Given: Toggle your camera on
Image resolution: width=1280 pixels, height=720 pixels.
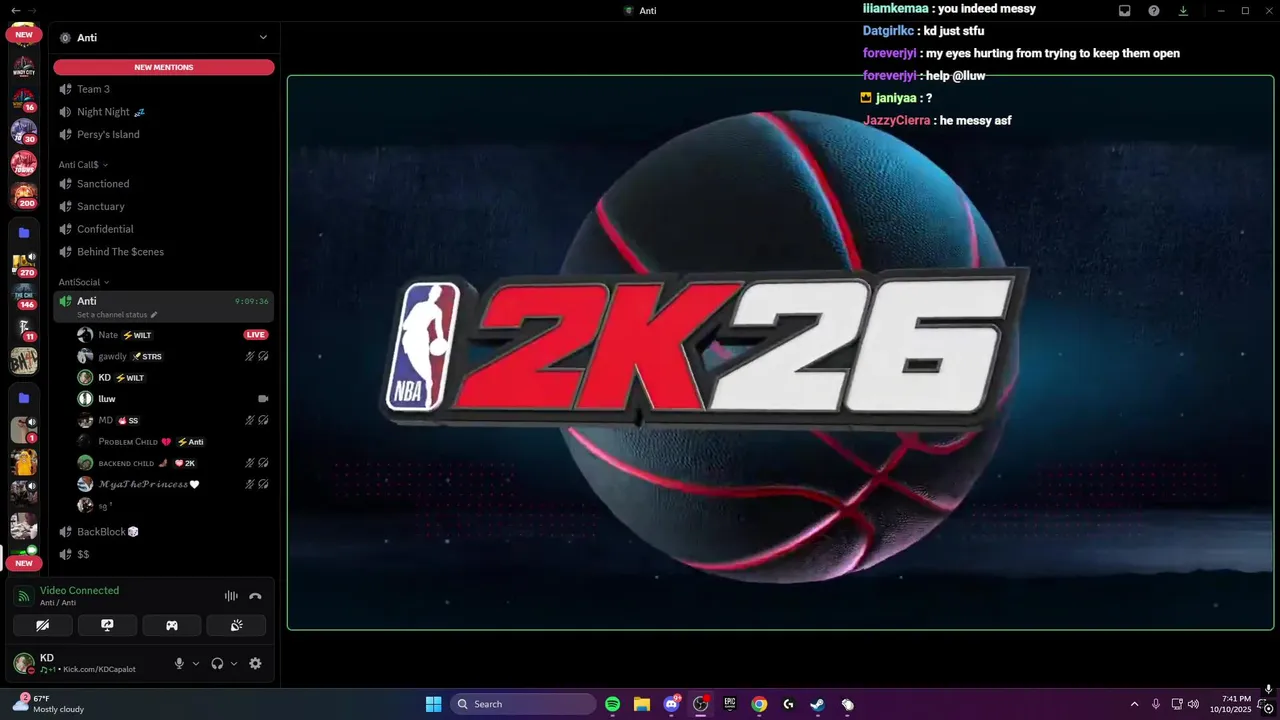Looking at the screenshot, I should [x=42, y=625].
